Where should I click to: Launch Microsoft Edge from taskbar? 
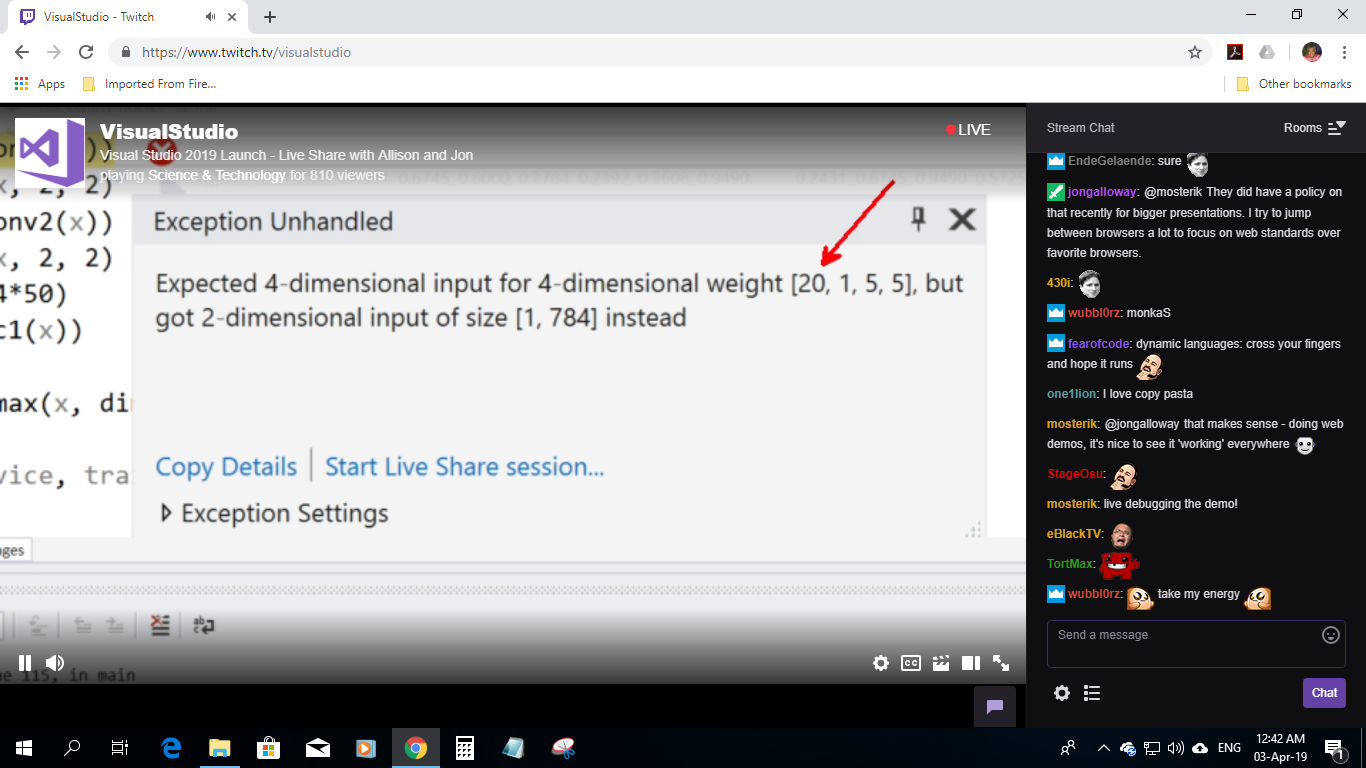coord(171,747)
